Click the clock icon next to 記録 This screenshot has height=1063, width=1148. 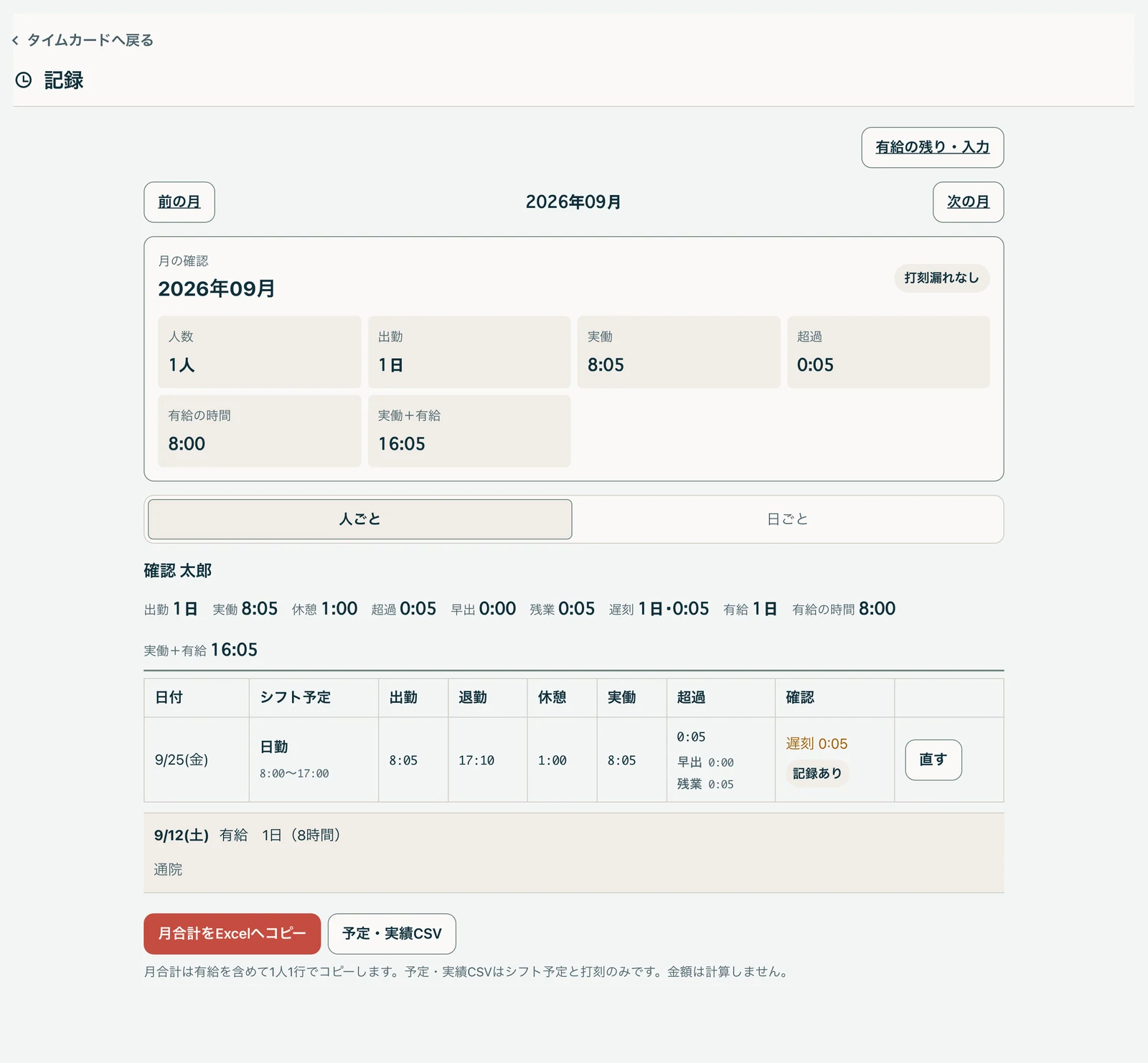coord(24,80)
